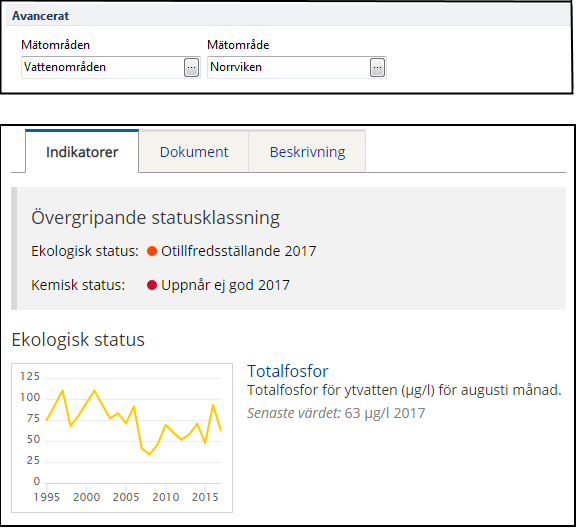Click the Mätområde label

tap(238, 45)
